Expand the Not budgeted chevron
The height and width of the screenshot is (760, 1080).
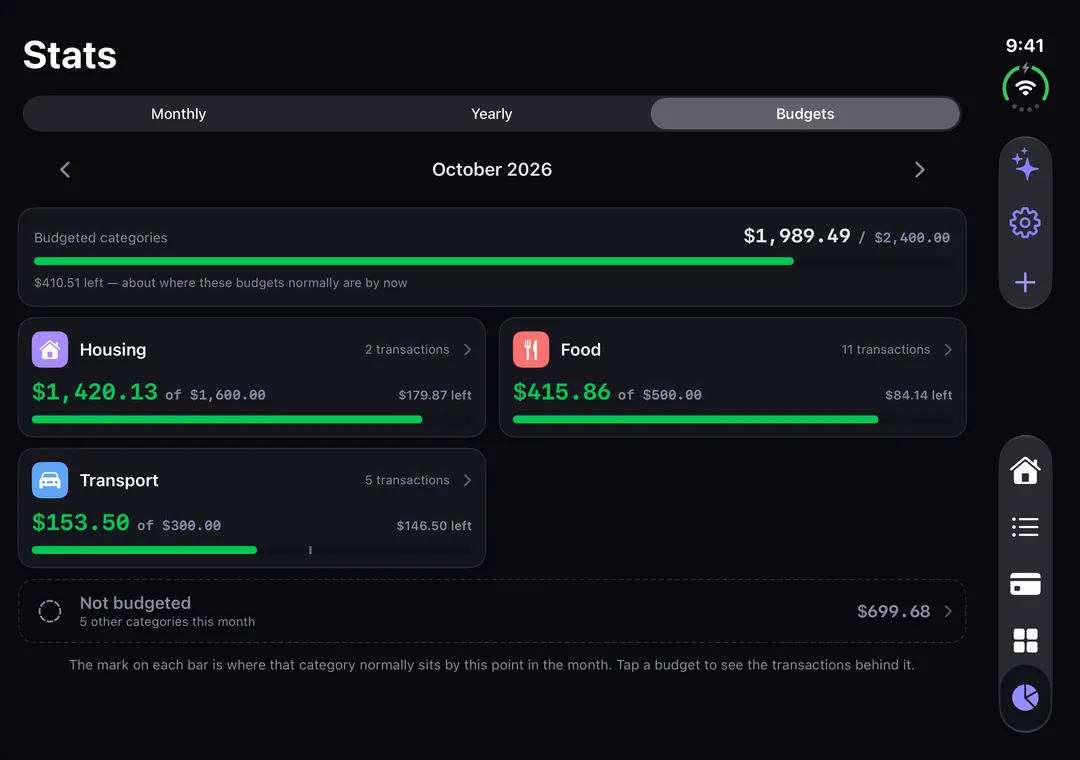click(x=948, y=611)
